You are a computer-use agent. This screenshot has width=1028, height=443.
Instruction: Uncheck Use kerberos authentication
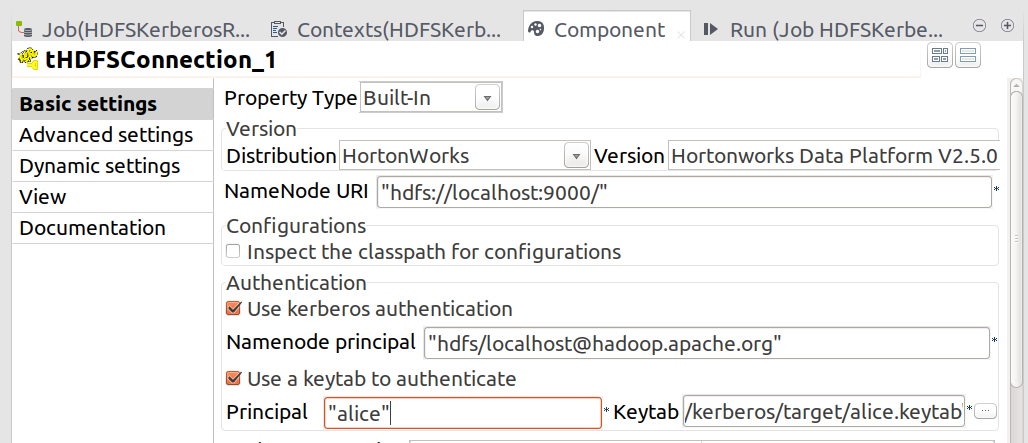233,309
